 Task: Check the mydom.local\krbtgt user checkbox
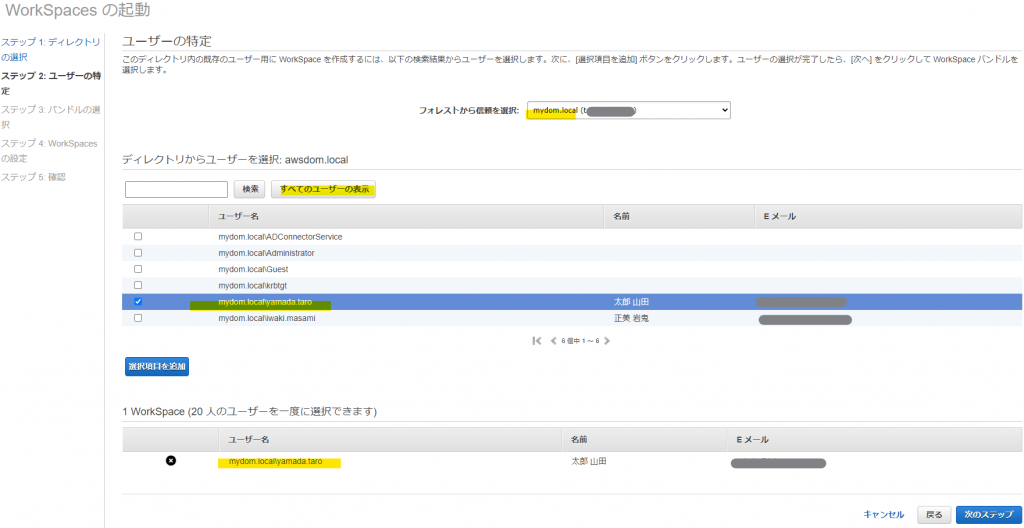tap(138, 285)
